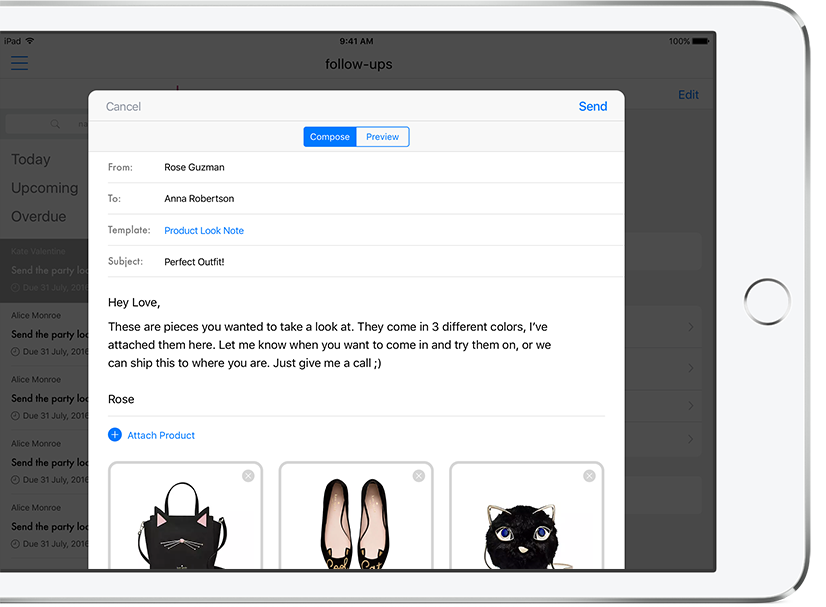
Task: Tap Edit in the follow-ups screen
Action: (688, 95)
